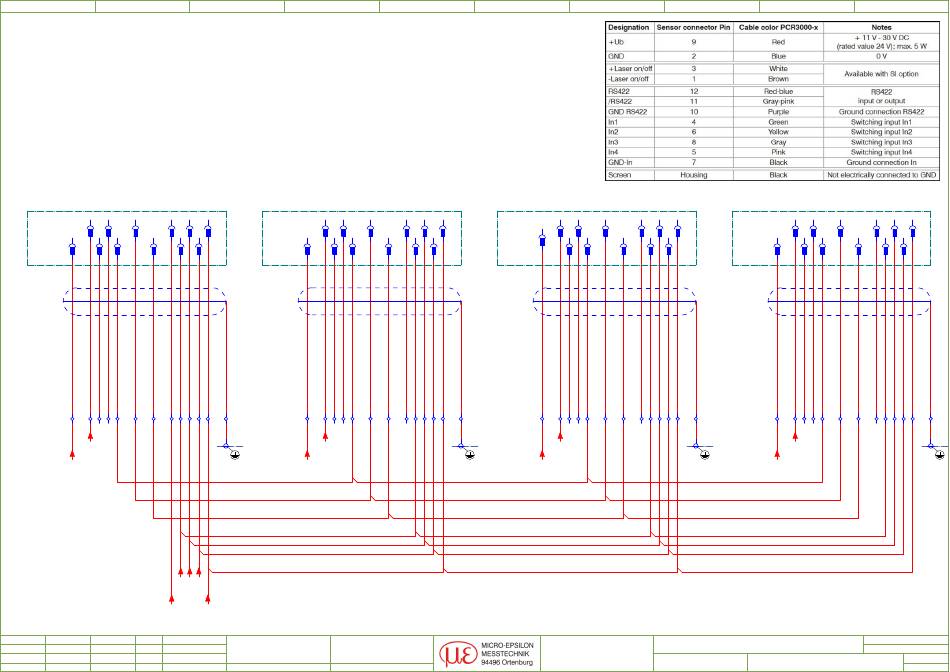Click pin number '9' in the +Ub row

(x=694, y=42)
